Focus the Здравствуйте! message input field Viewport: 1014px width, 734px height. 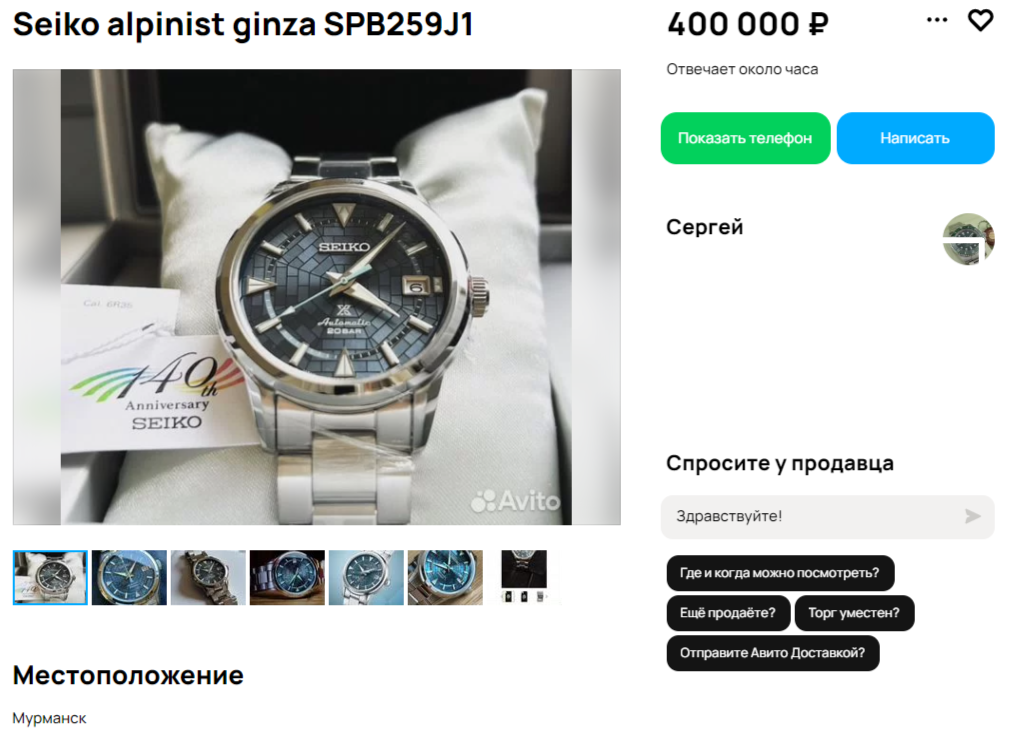click(827, 517)
